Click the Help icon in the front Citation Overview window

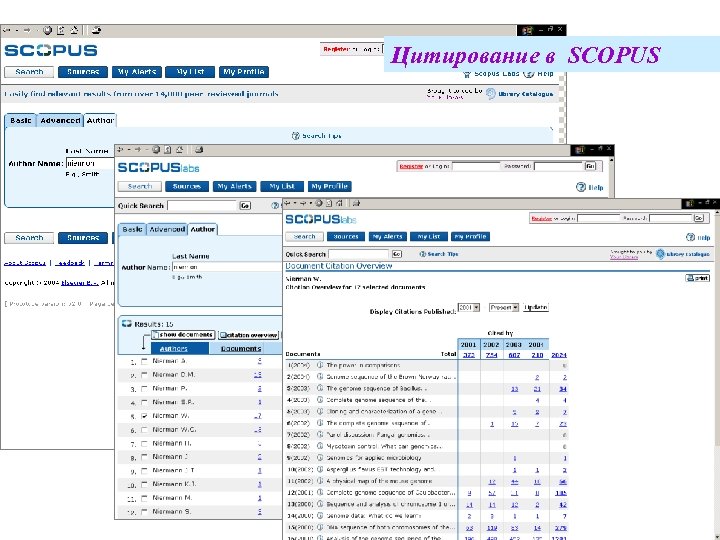[x=690, y=237]
